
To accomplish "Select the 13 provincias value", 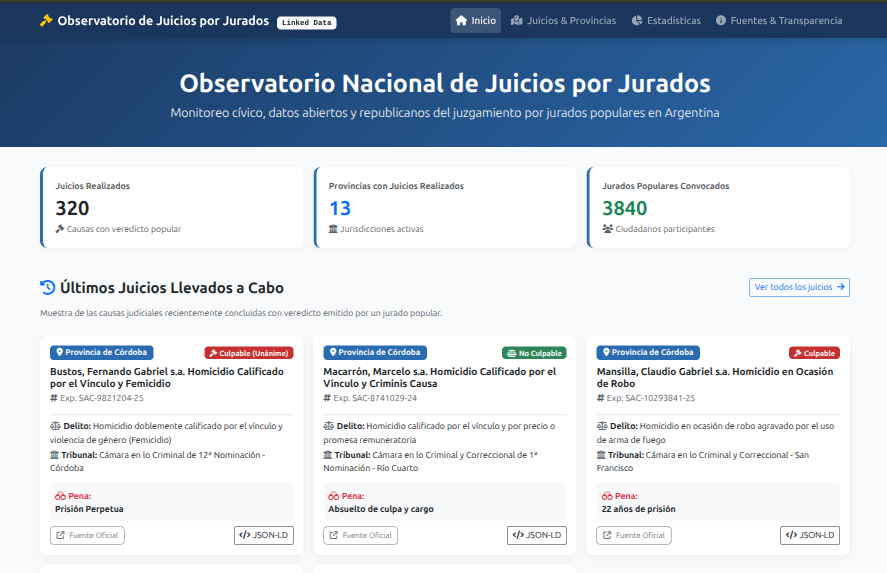I will click(x=340, y=208).
